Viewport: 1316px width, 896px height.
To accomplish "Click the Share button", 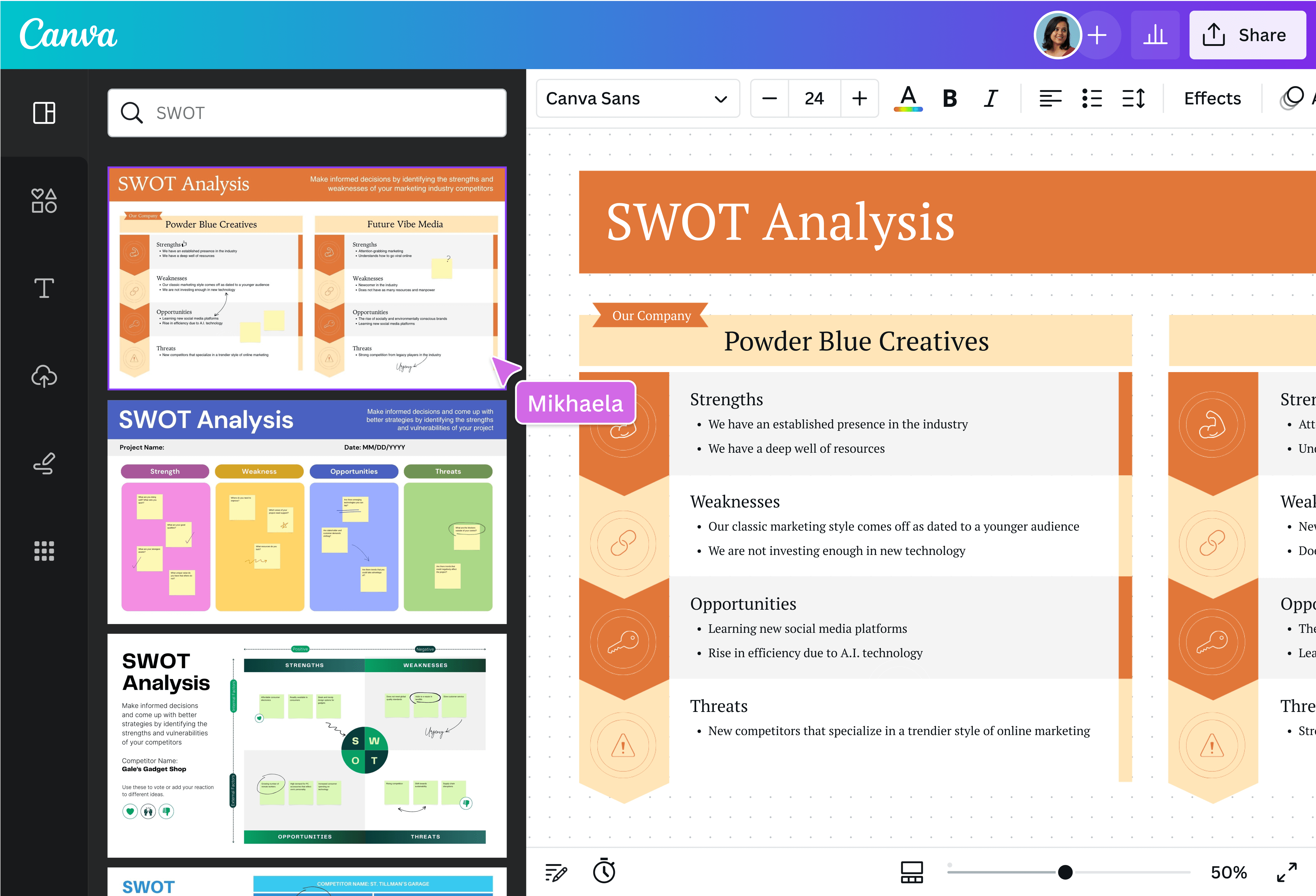I will (1248, 35).
